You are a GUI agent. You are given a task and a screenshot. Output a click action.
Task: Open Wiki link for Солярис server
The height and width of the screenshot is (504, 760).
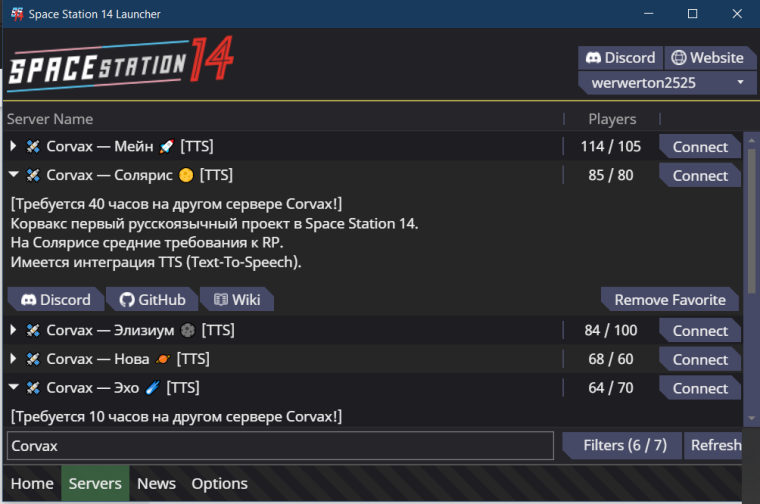point(237,300)
